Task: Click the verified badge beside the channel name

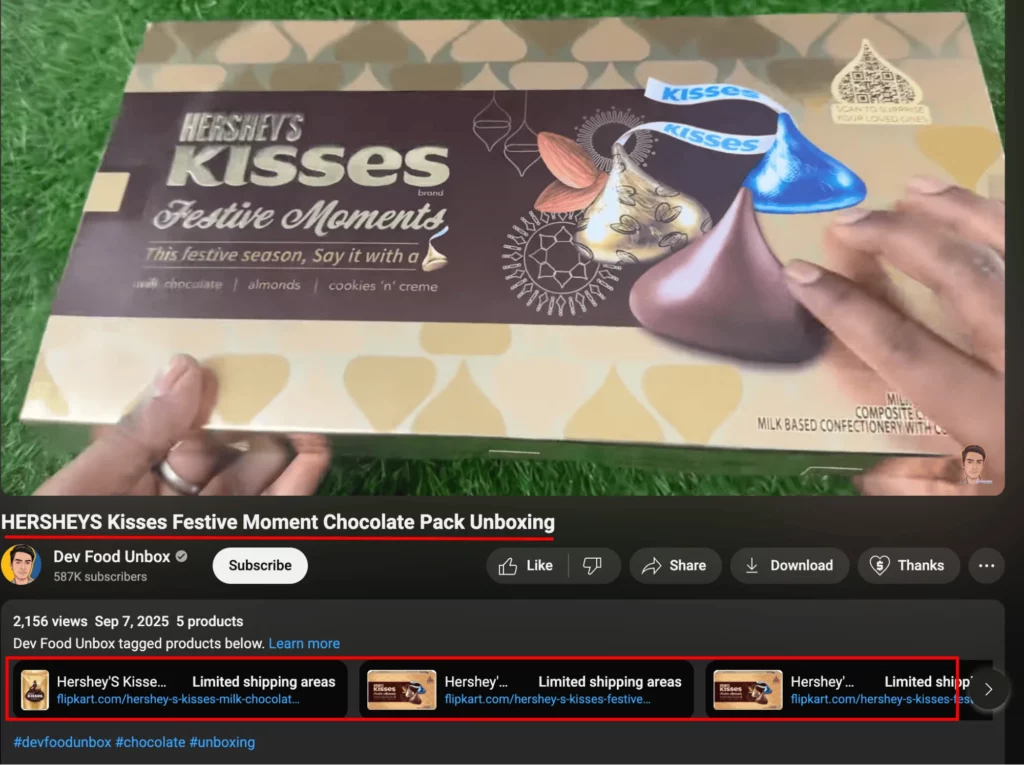Action: point(181,557)
